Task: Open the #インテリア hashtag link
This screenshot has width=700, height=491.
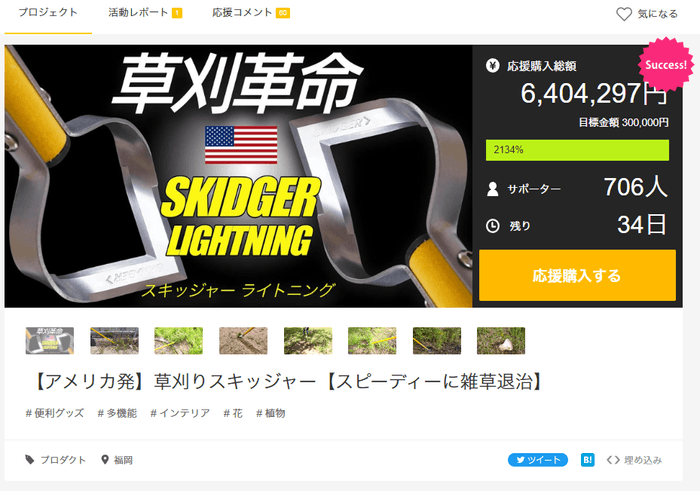Action: tap(180, 413)
